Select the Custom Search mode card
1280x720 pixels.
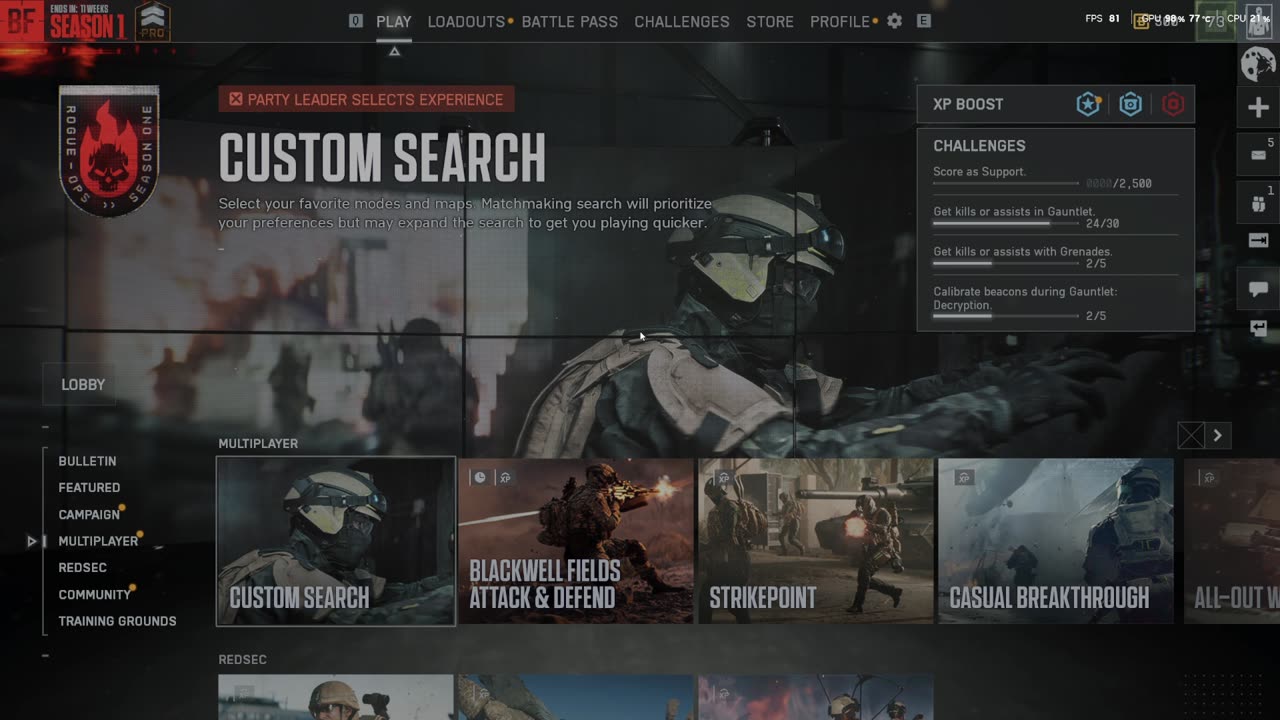[x=336, y=541]
